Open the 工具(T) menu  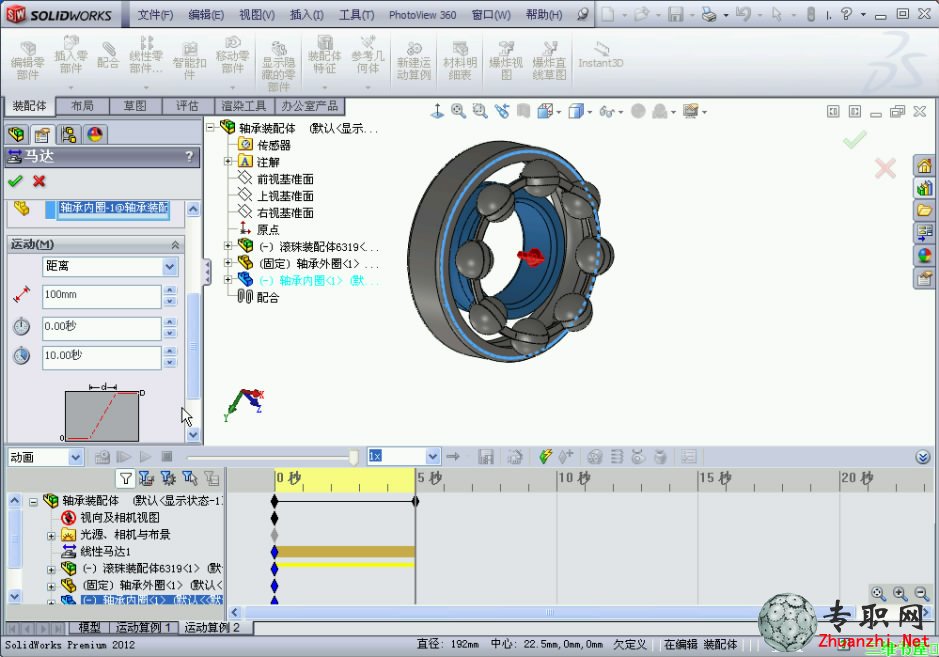(356, 14)
